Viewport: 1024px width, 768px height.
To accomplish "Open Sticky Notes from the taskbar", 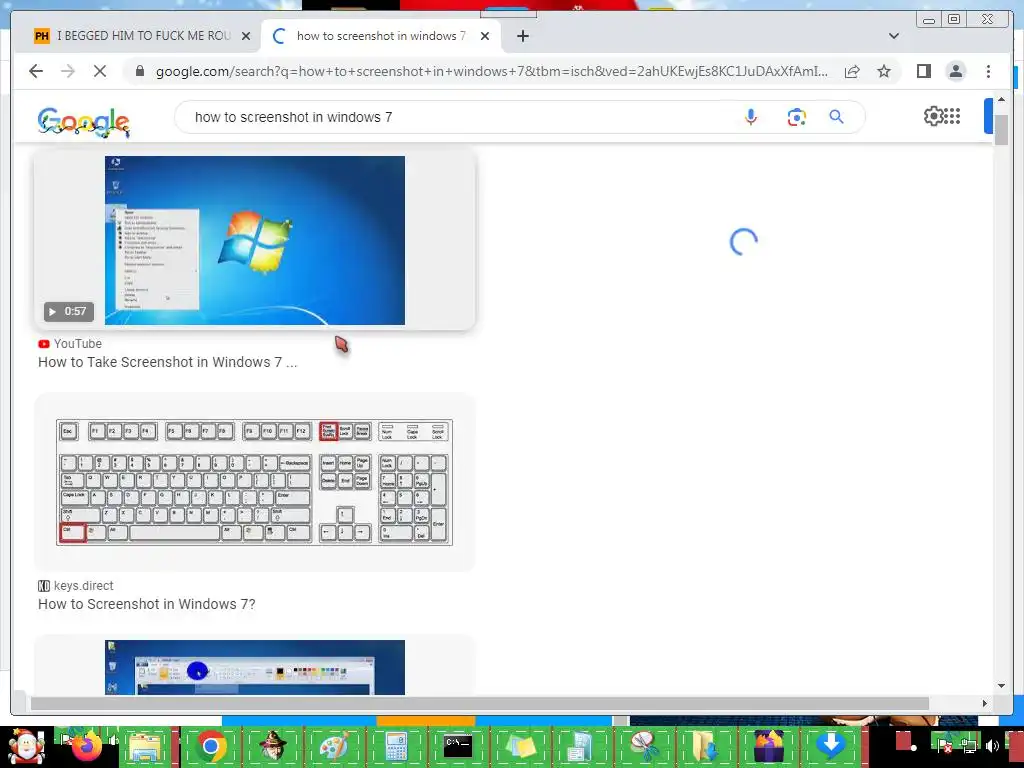I will pyautogui.click(x=519, y=746).
